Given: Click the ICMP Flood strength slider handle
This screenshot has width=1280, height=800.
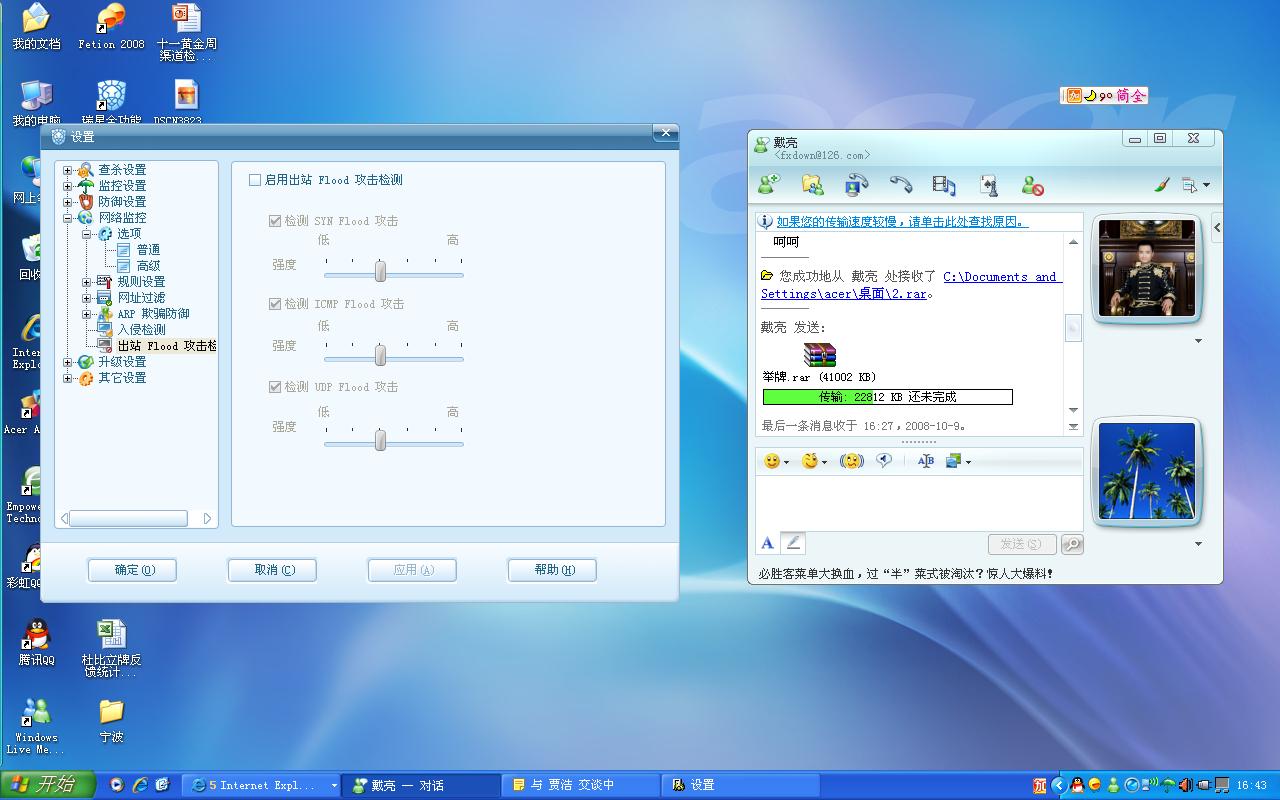Looking at the screenshot, I should [380, 355].
